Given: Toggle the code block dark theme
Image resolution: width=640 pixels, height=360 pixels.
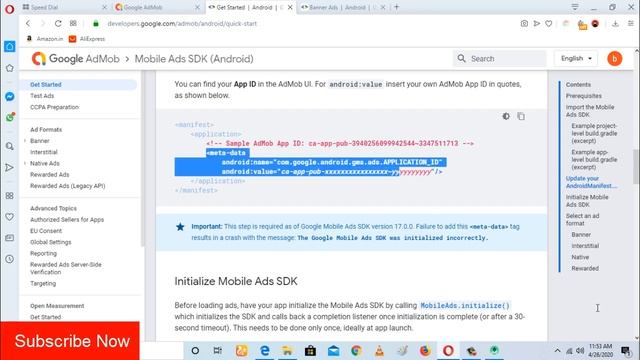Looking at the screenshot, I should (x=506, y=116).
